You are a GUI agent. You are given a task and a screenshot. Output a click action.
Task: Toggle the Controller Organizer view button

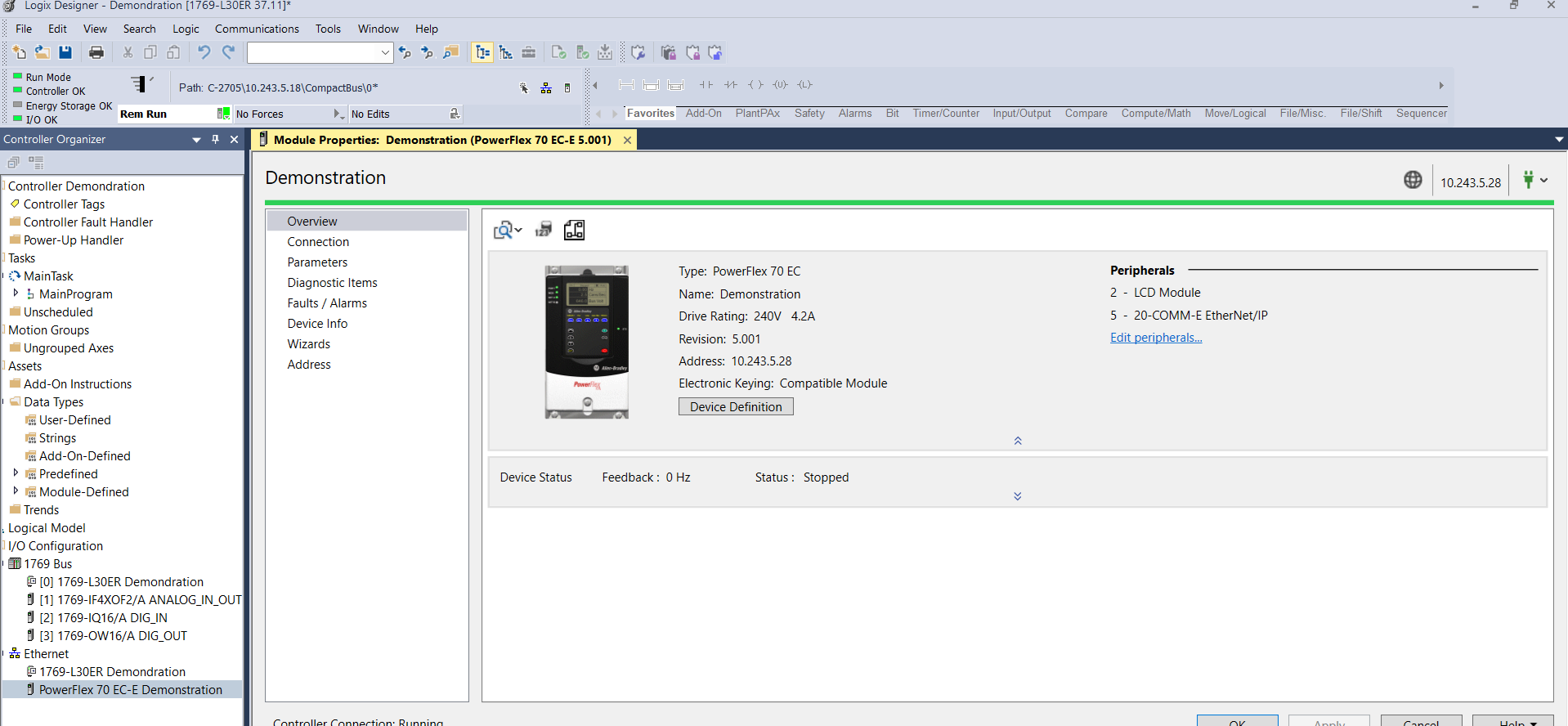pyautogui.click(x=482, y=53)
